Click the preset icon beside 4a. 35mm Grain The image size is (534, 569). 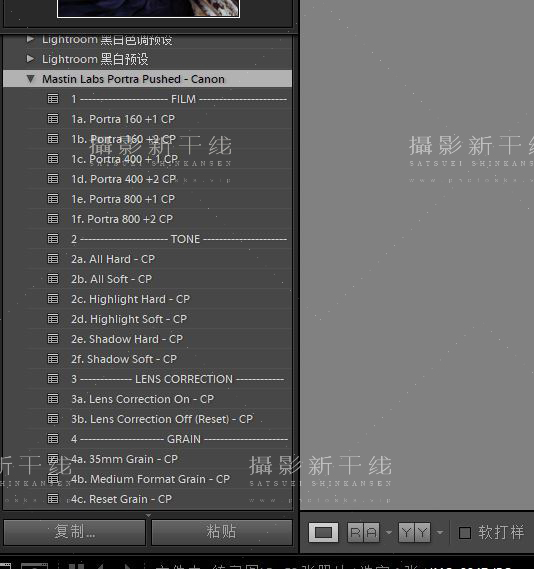pos(53,459)
